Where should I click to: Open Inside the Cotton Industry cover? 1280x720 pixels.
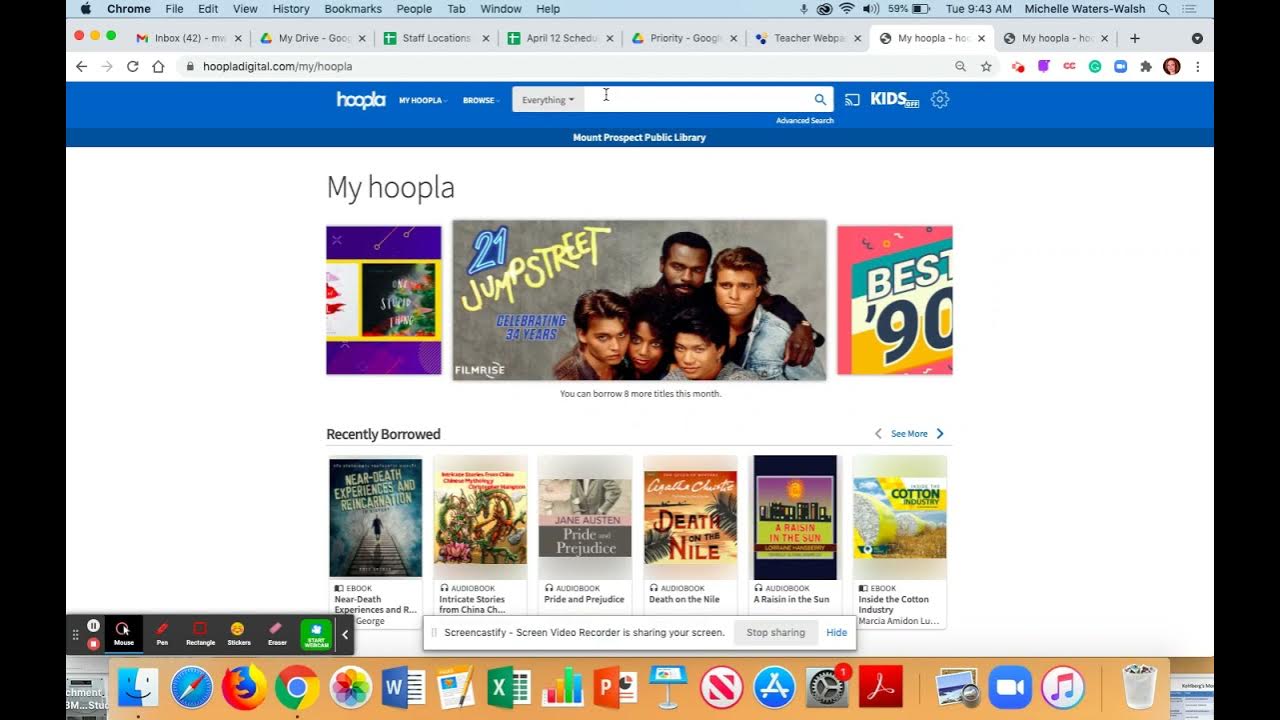tap(900, 518)
